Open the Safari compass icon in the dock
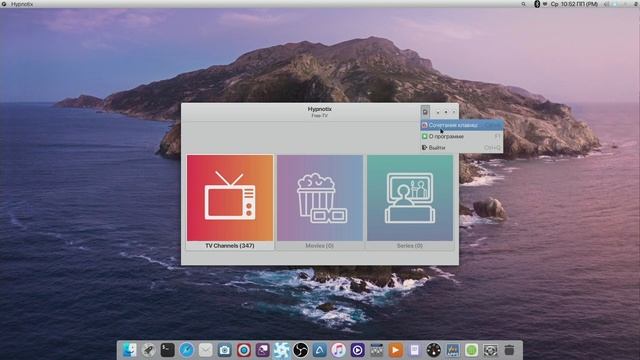This screenshot has width=640, height=360. pyautogui.click(x=187, y=350)
